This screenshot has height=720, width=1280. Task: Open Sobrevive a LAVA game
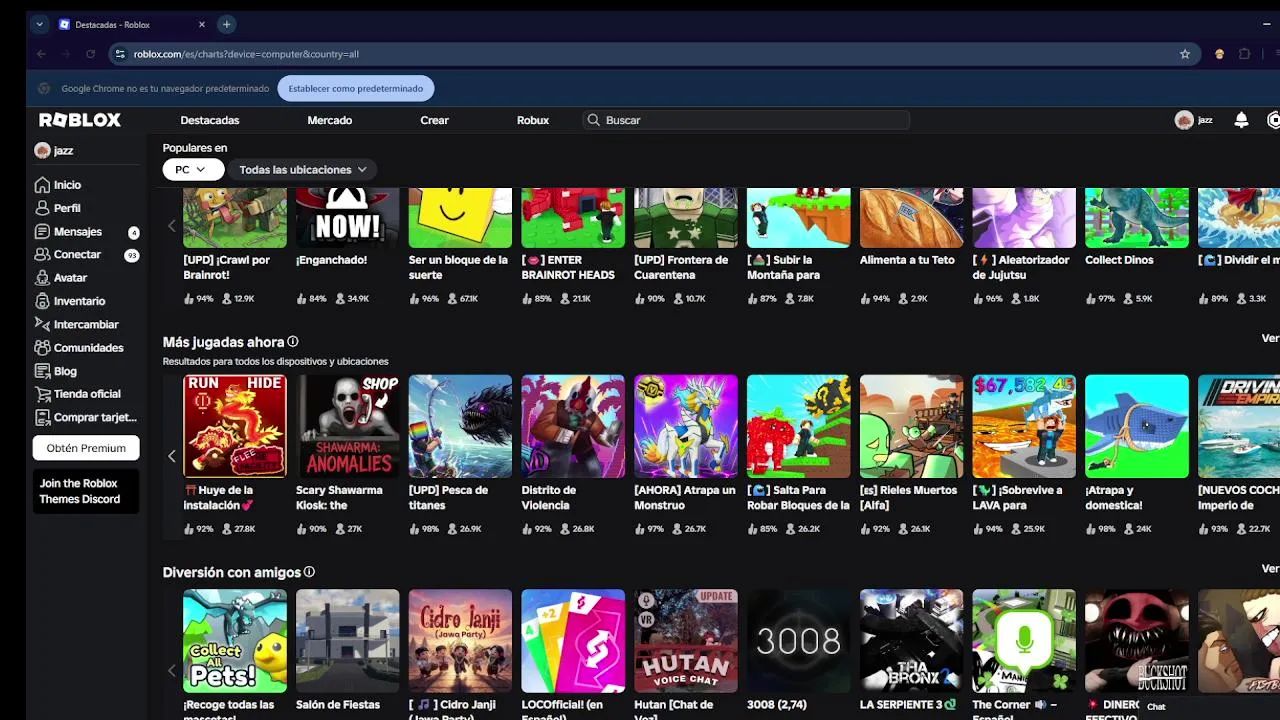(1024, 426)
